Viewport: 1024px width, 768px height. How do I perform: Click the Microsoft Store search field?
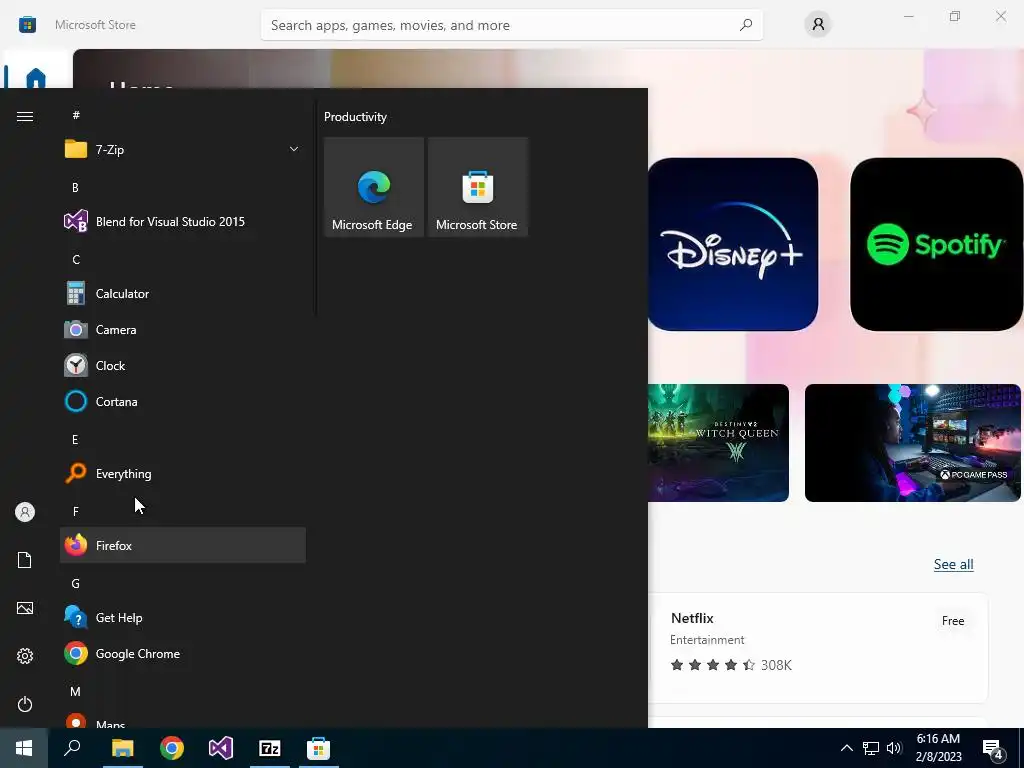512,25
